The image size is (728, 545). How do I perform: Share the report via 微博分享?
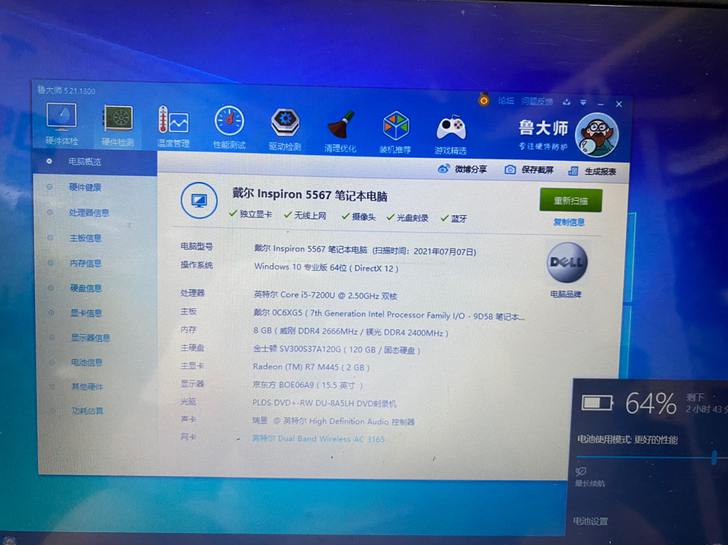[462, 169]
